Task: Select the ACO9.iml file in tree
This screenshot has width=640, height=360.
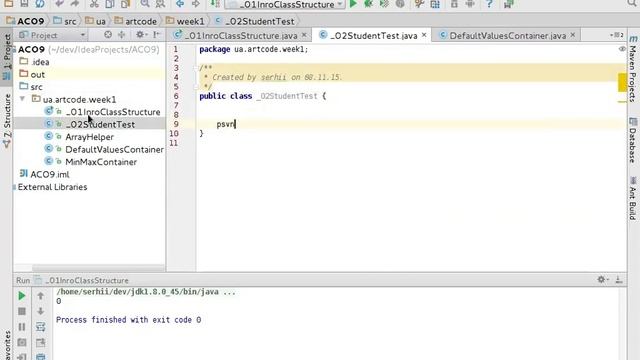Action: pyautogui.click(x=49, y=174)
